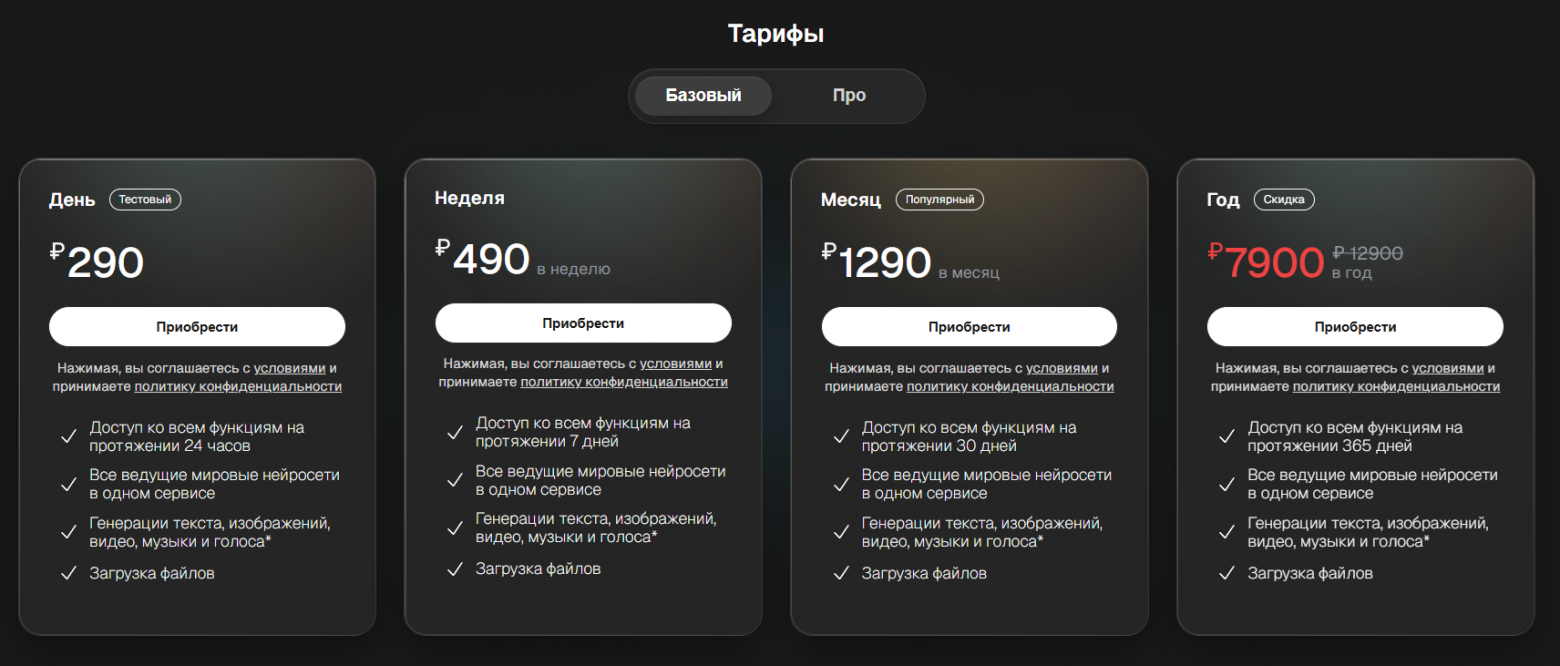This screenshot has width=1560, height=666.
Task: Click the strikethrough old price ₽12900
Action: pyautogui.click(x=1366, y=252)
